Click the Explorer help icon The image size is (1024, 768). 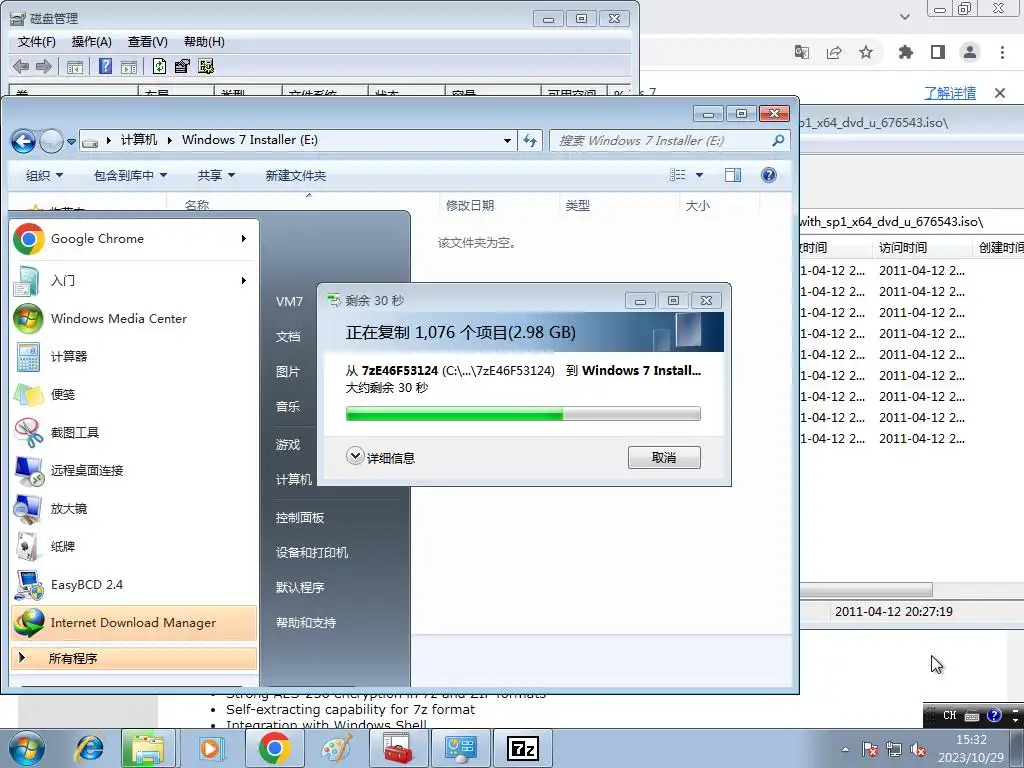pyautogui.click(x=769, y=175)
